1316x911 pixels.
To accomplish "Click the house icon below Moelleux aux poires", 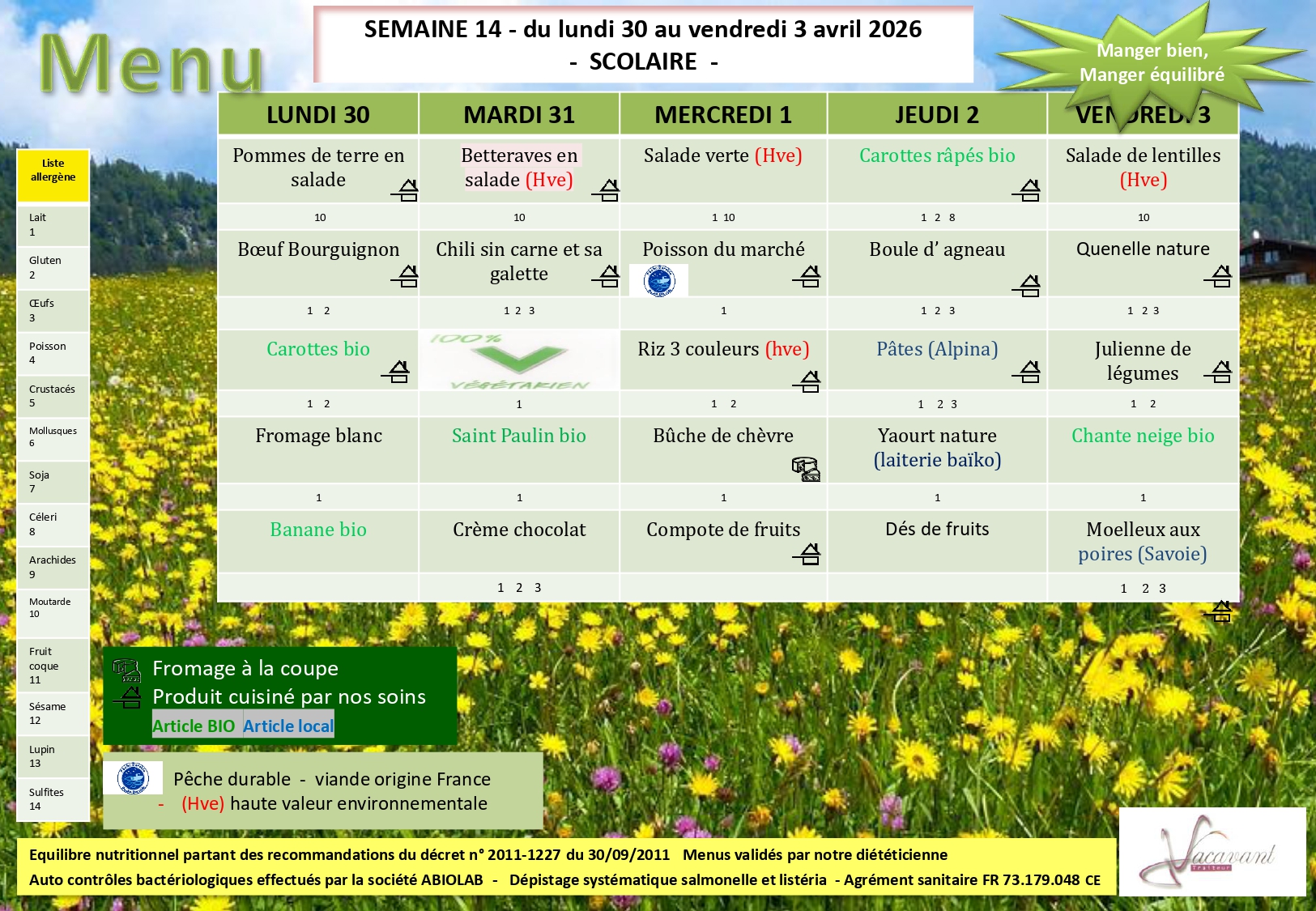I will pyautogui.click(x=1219, y=611).
